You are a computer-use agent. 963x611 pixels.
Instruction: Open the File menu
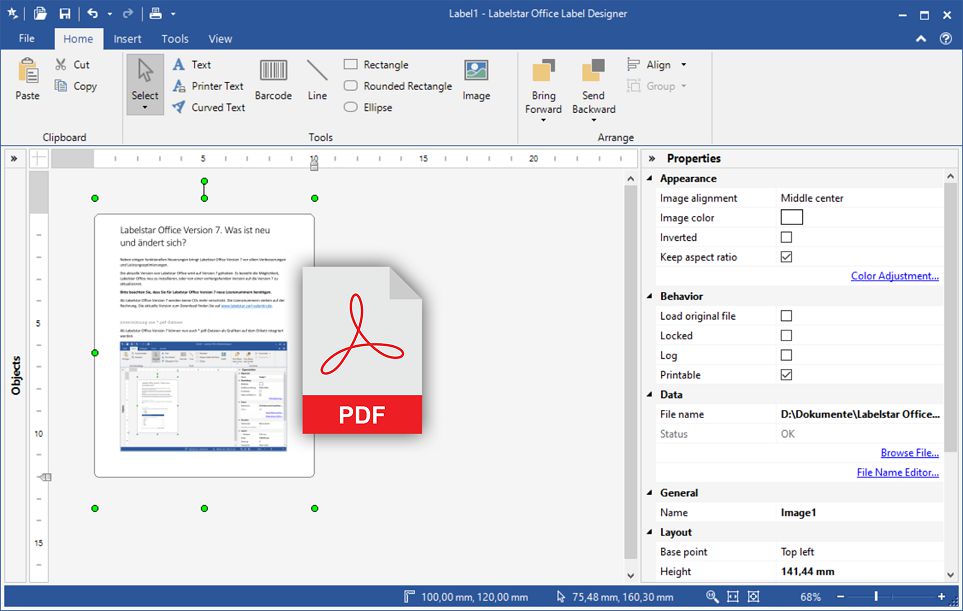(26, 39)
